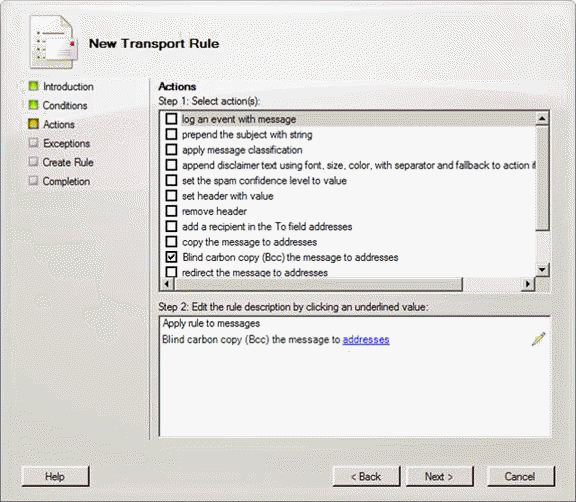Click the Create Rule step indicator icon
This screenshot has width=576, height=502.
[33, 162]
